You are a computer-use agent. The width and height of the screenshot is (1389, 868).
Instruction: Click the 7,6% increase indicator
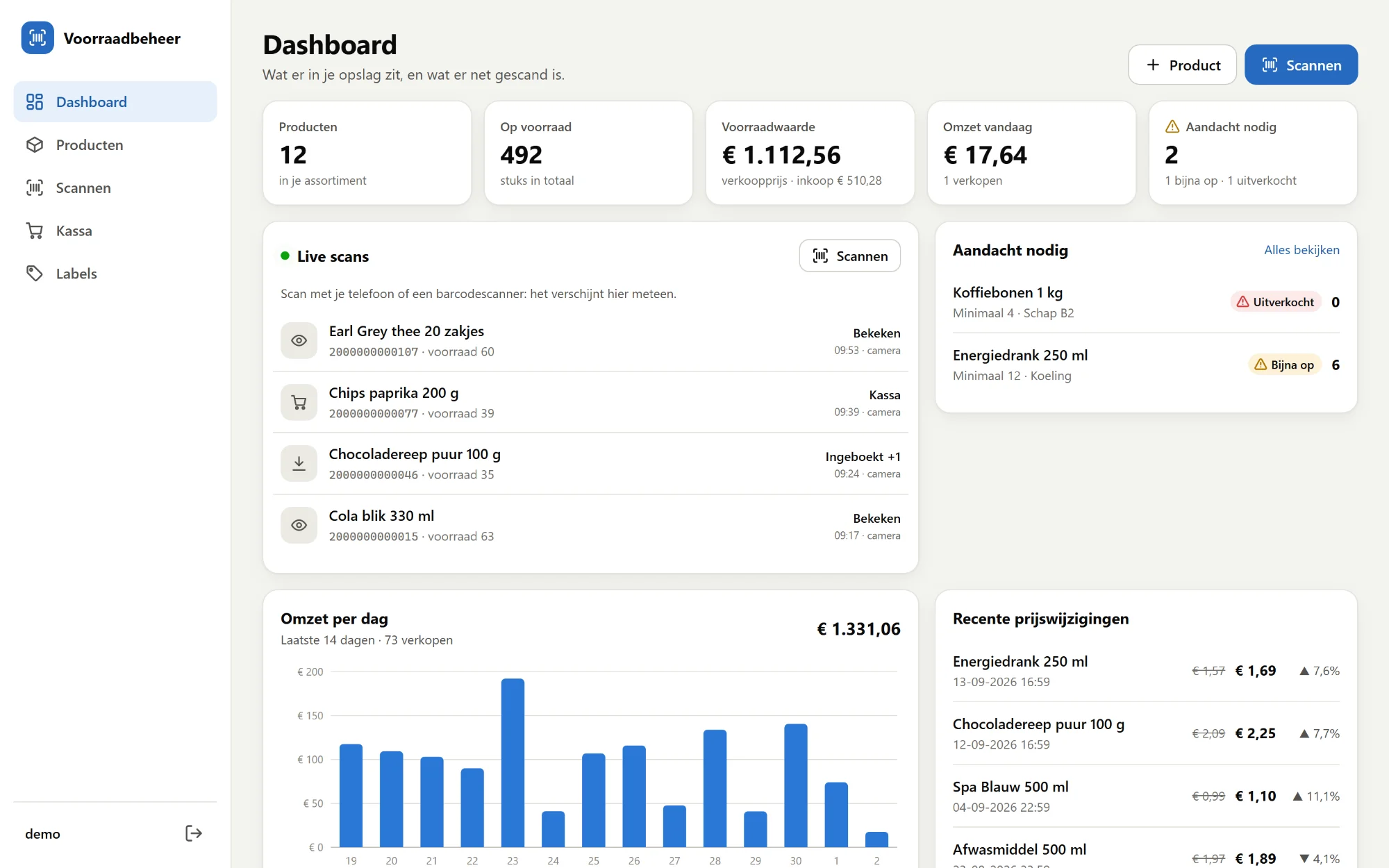click(1319, 671)
